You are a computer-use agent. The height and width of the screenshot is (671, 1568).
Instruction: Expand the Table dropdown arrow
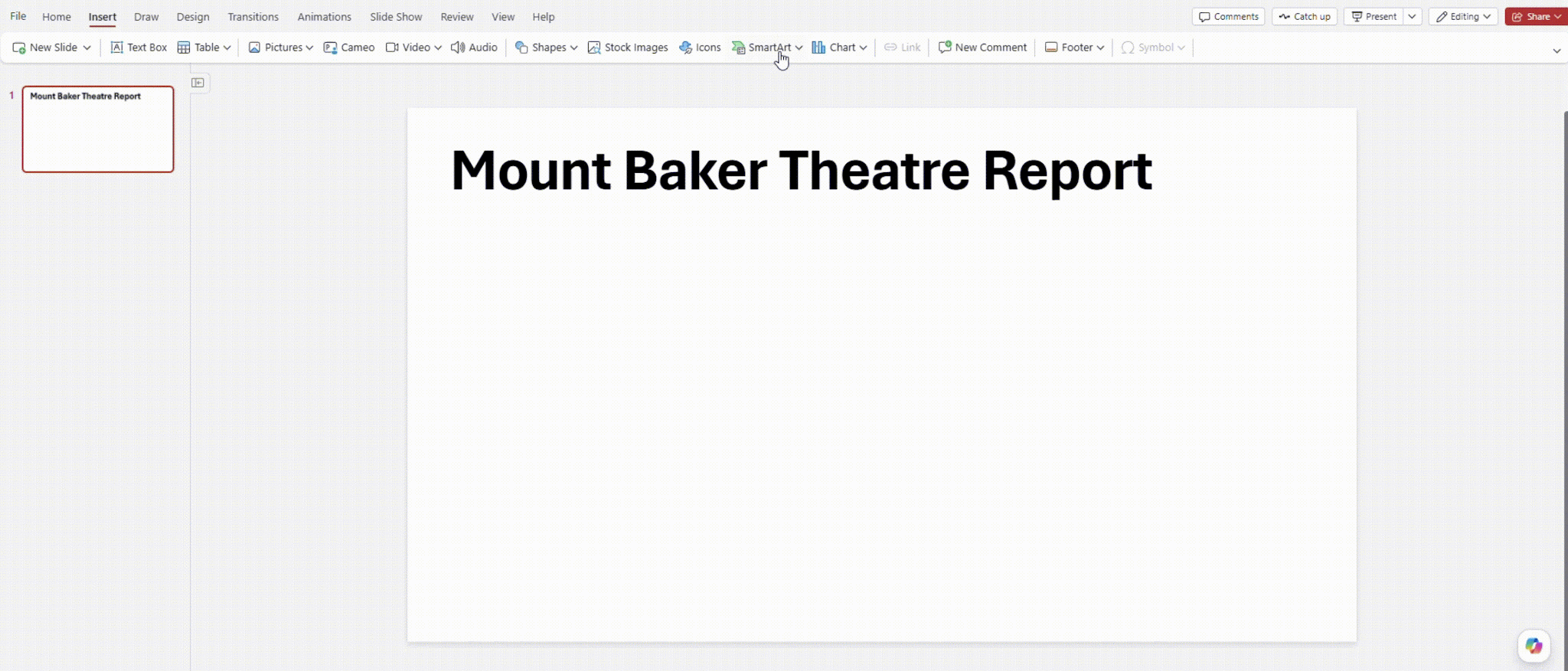227,47
